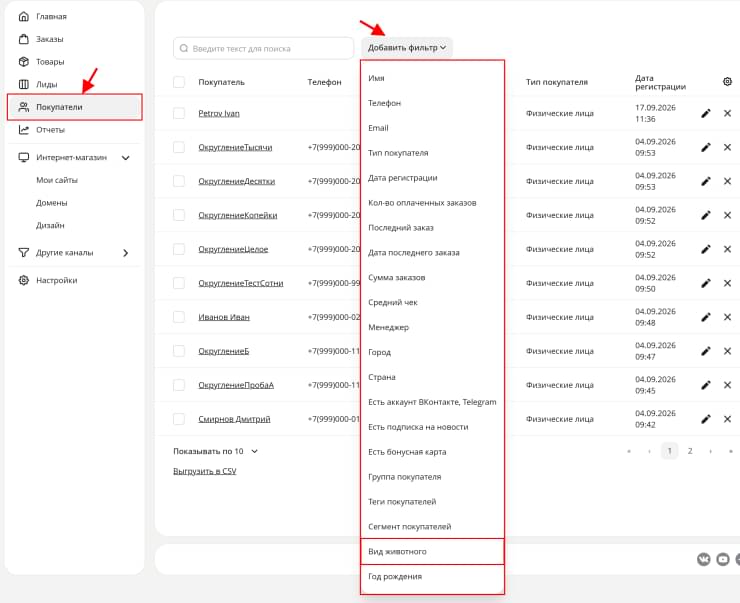Viewport: 740px width, 603px height.
Task: Open Показывать по 10 page size dropdown
Action: click(216, 452)
